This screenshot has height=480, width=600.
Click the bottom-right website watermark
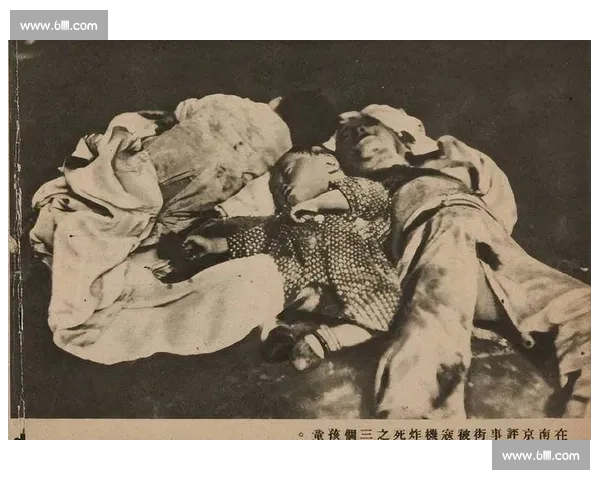540,456
